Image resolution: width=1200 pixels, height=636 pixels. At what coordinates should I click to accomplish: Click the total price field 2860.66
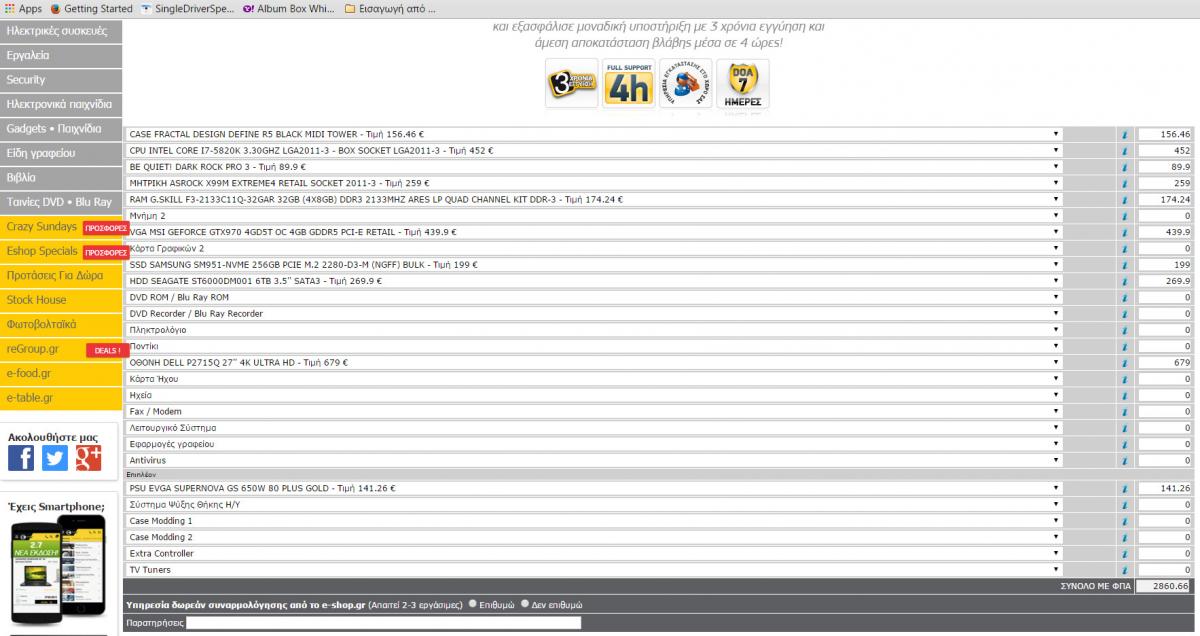point(1164,586)
